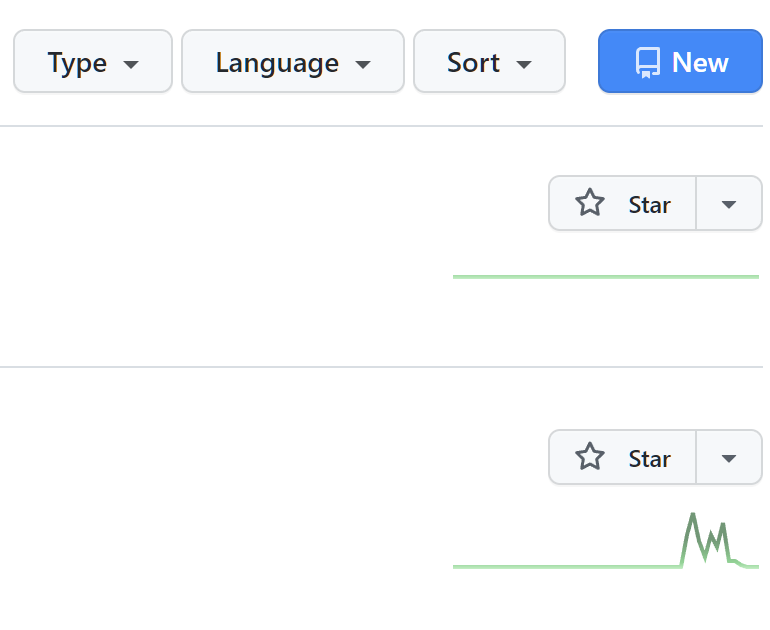
Task: Open the Type filter dropdown
Action: click(93, 61)
